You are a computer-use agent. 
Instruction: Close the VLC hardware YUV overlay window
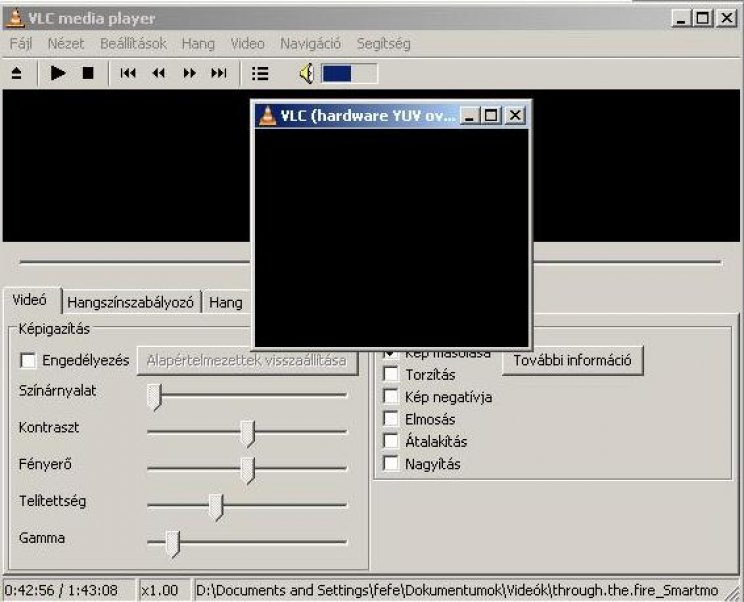515,115
